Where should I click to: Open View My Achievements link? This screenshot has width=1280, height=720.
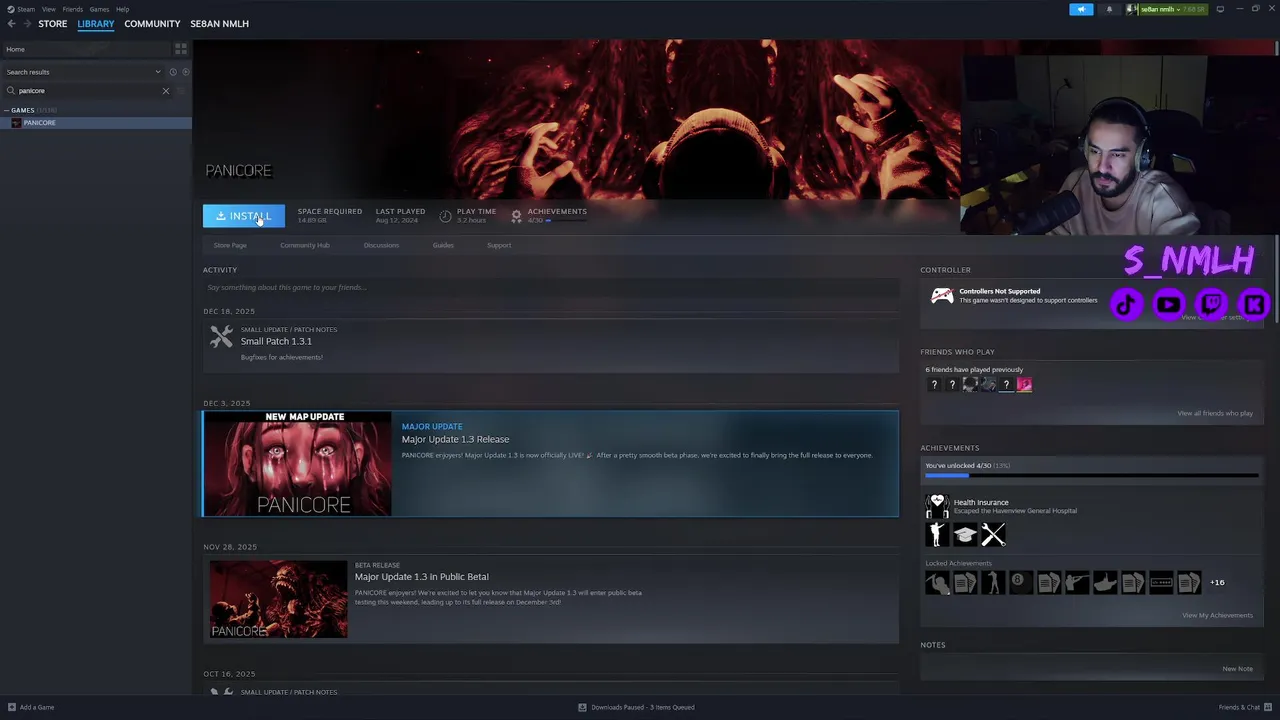(x=1217, y=615)
